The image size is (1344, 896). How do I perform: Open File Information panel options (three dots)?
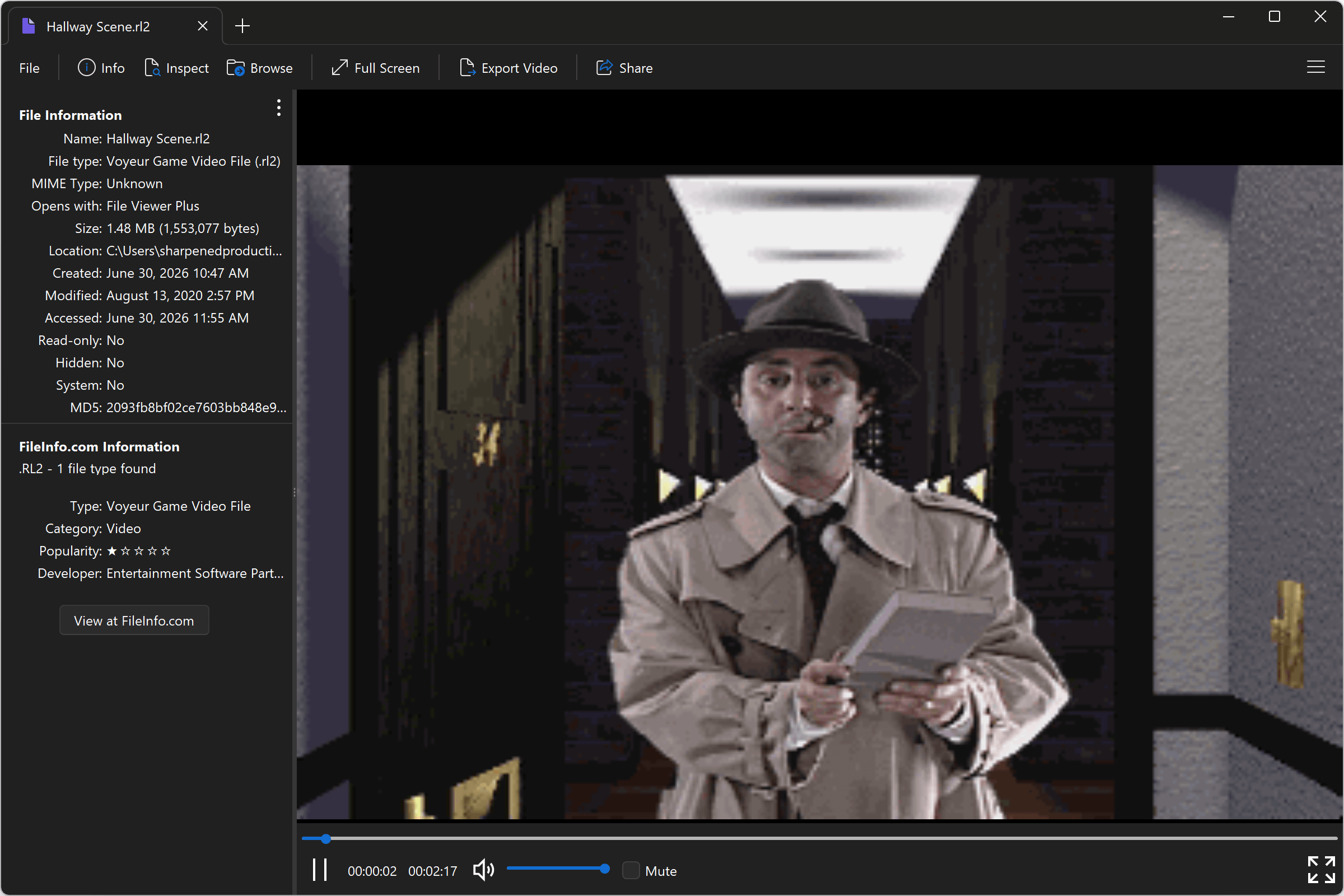279,108
